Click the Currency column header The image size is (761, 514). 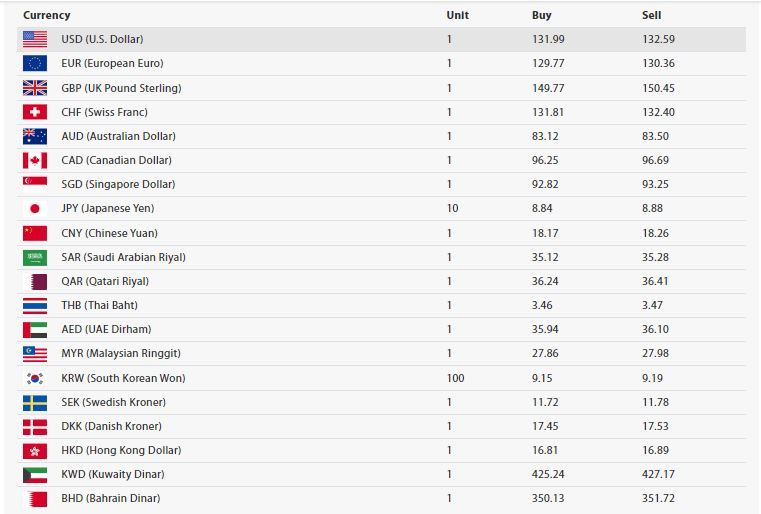(47, 15)
